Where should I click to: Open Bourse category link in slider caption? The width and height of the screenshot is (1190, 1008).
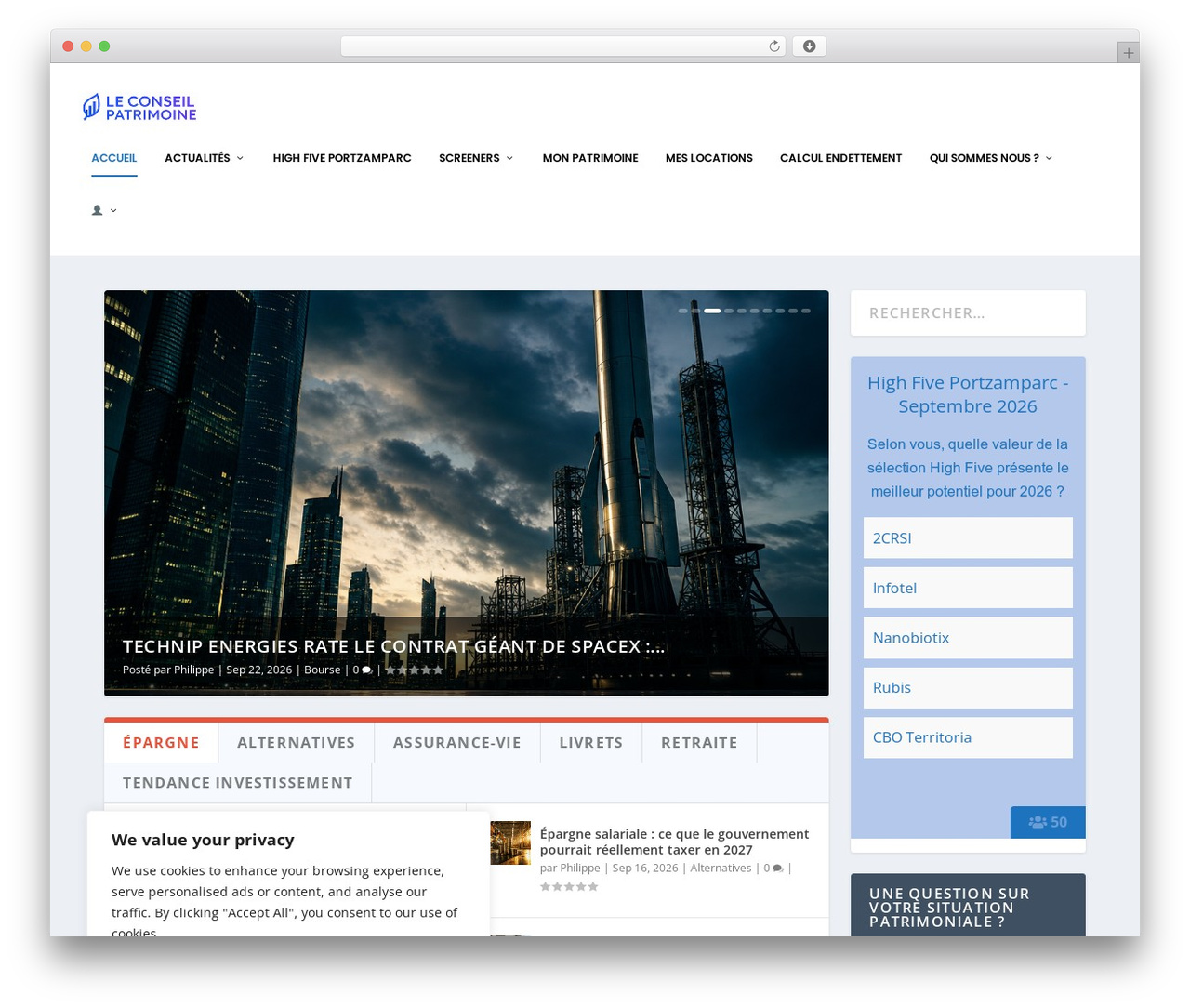(x=323, y=670)
